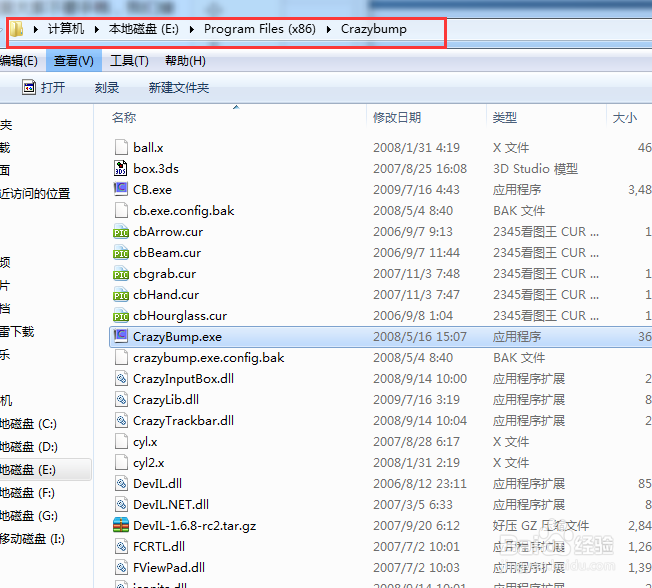This screenshot has height=588, width=652.
Task: Click the cbHand.cur PIC icon
Action: point(121,294)
